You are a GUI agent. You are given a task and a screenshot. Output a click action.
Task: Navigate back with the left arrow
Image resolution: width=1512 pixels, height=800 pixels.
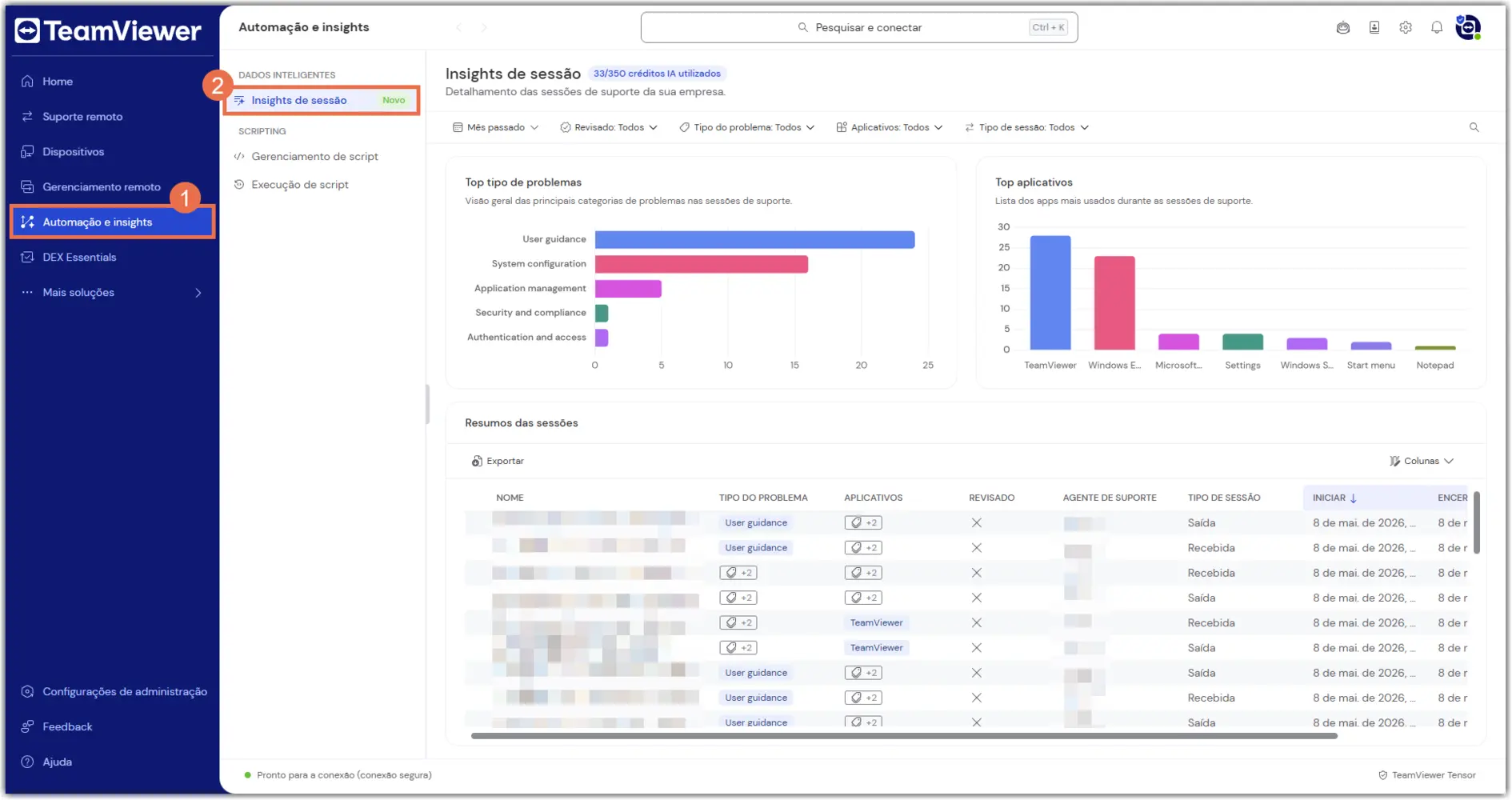coord(459,28)
